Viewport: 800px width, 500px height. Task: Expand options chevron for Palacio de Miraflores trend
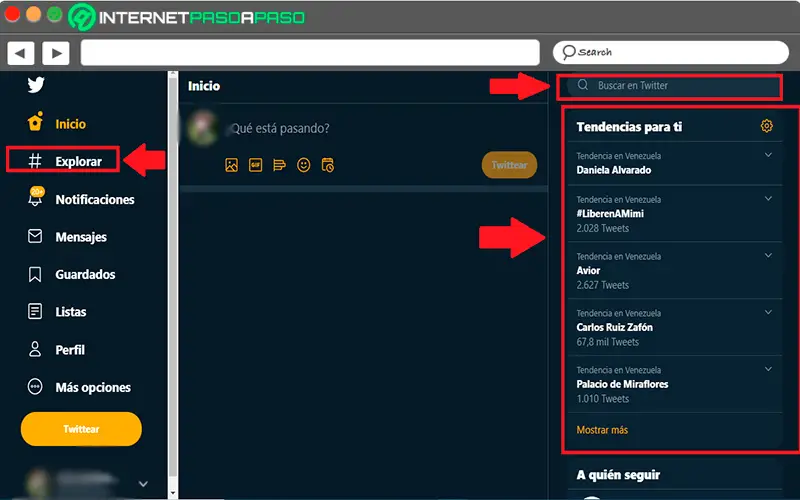[768, 369]
